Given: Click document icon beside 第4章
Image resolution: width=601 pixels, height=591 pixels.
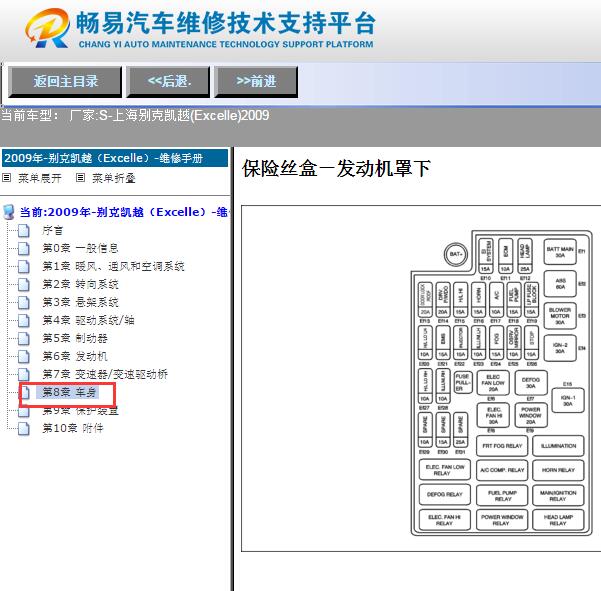Looking at the screenshot, I should 24,321.
